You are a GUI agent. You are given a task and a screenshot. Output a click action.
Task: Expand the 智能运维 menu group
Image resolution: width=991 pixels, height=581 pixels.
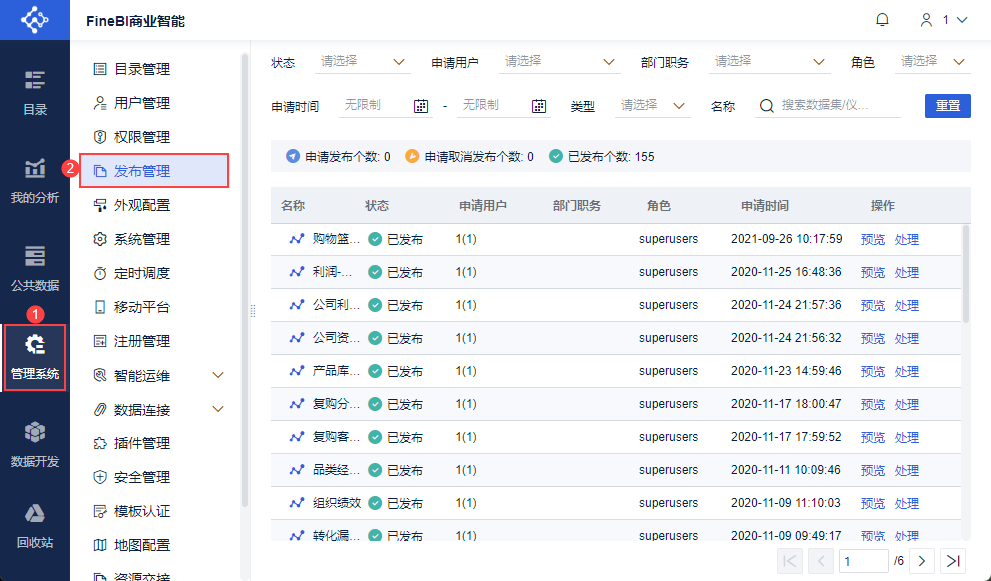[218, 376]
